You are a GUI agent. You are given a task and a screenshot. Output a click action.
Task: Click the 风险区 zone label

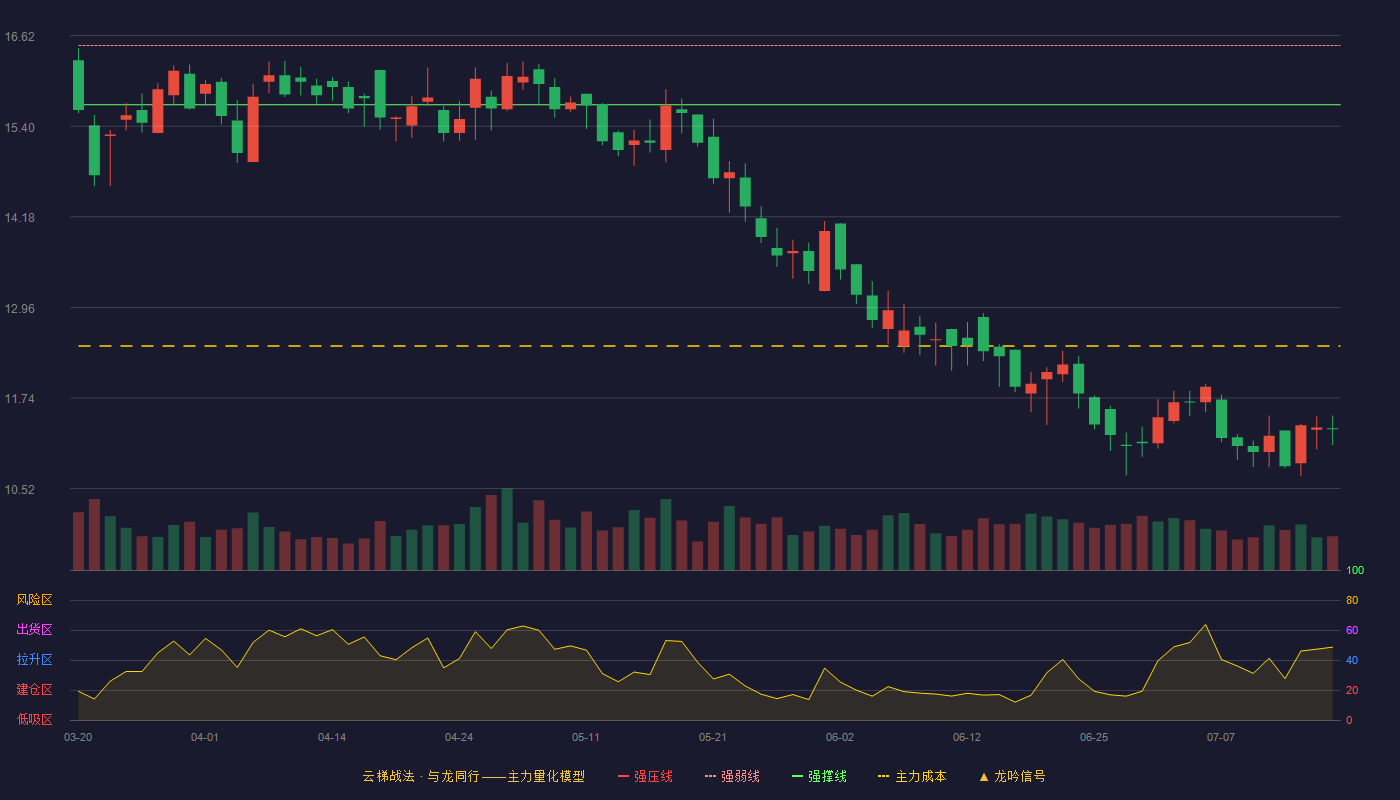click(34, 600)
